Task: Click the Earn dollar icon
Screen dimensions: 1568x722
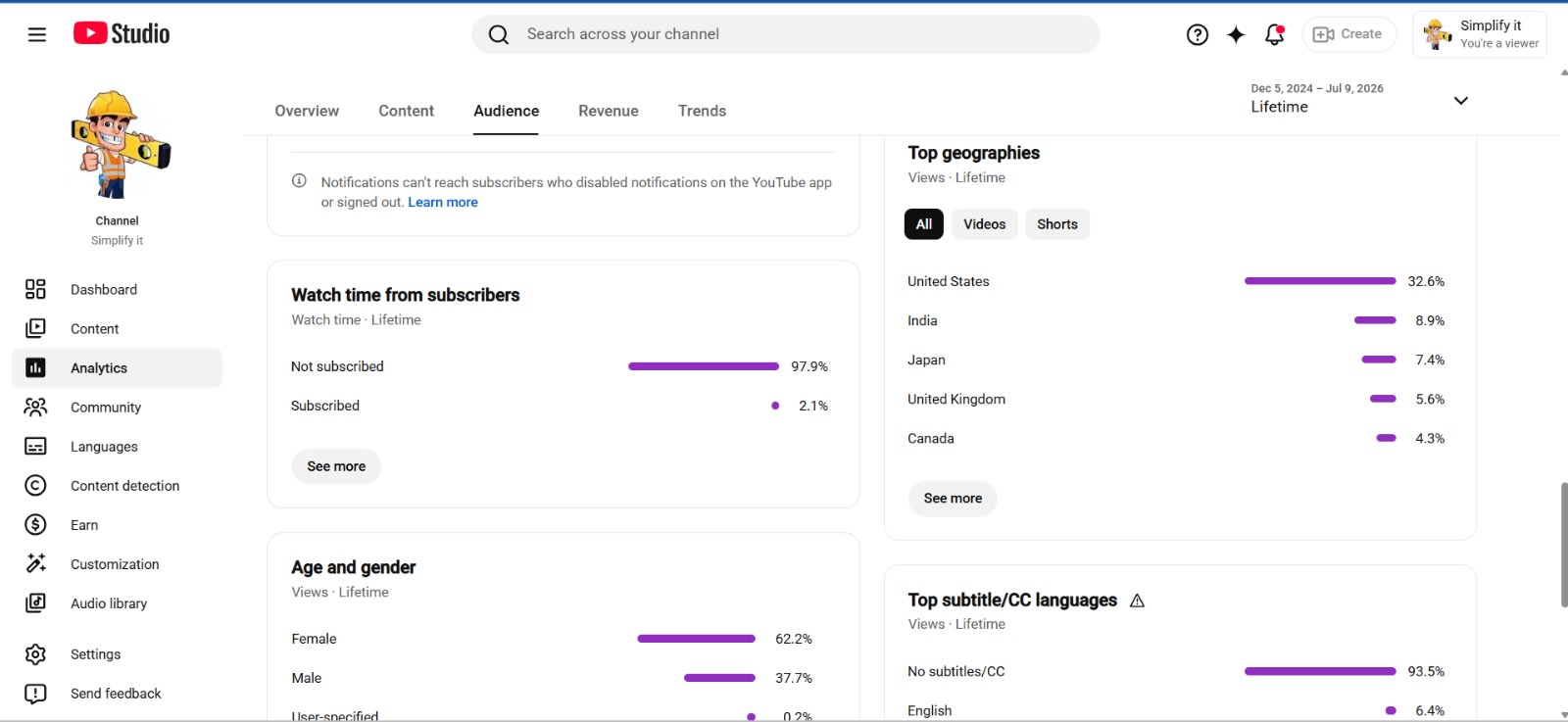Action: [x=35, y=524]
